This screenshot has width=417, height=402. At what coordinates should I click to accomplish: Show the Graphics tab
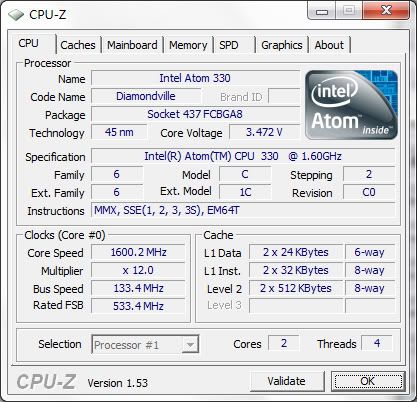pyautogui.click(x=282, y=45)
